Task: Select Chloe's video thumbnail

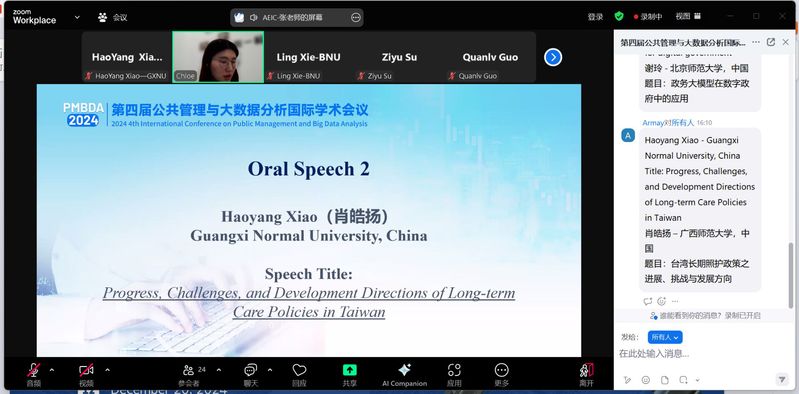Action: click(218, 57)
